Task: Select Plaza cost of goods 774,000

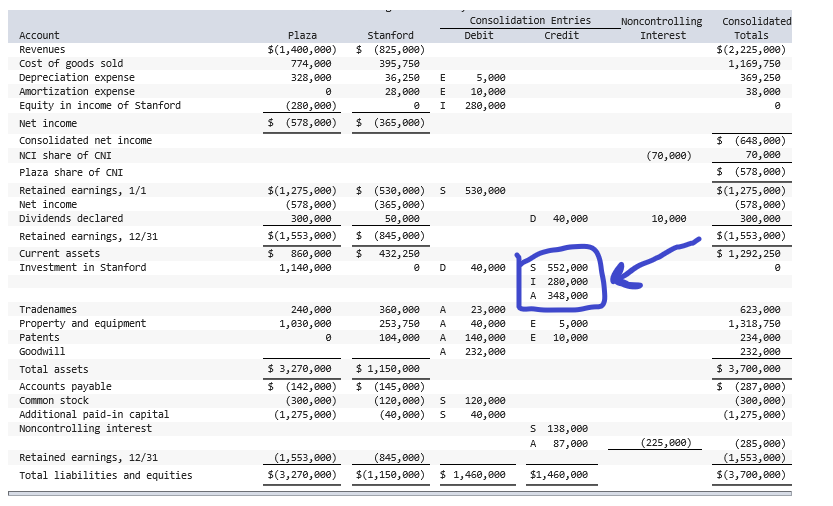Action: point(311,63)
